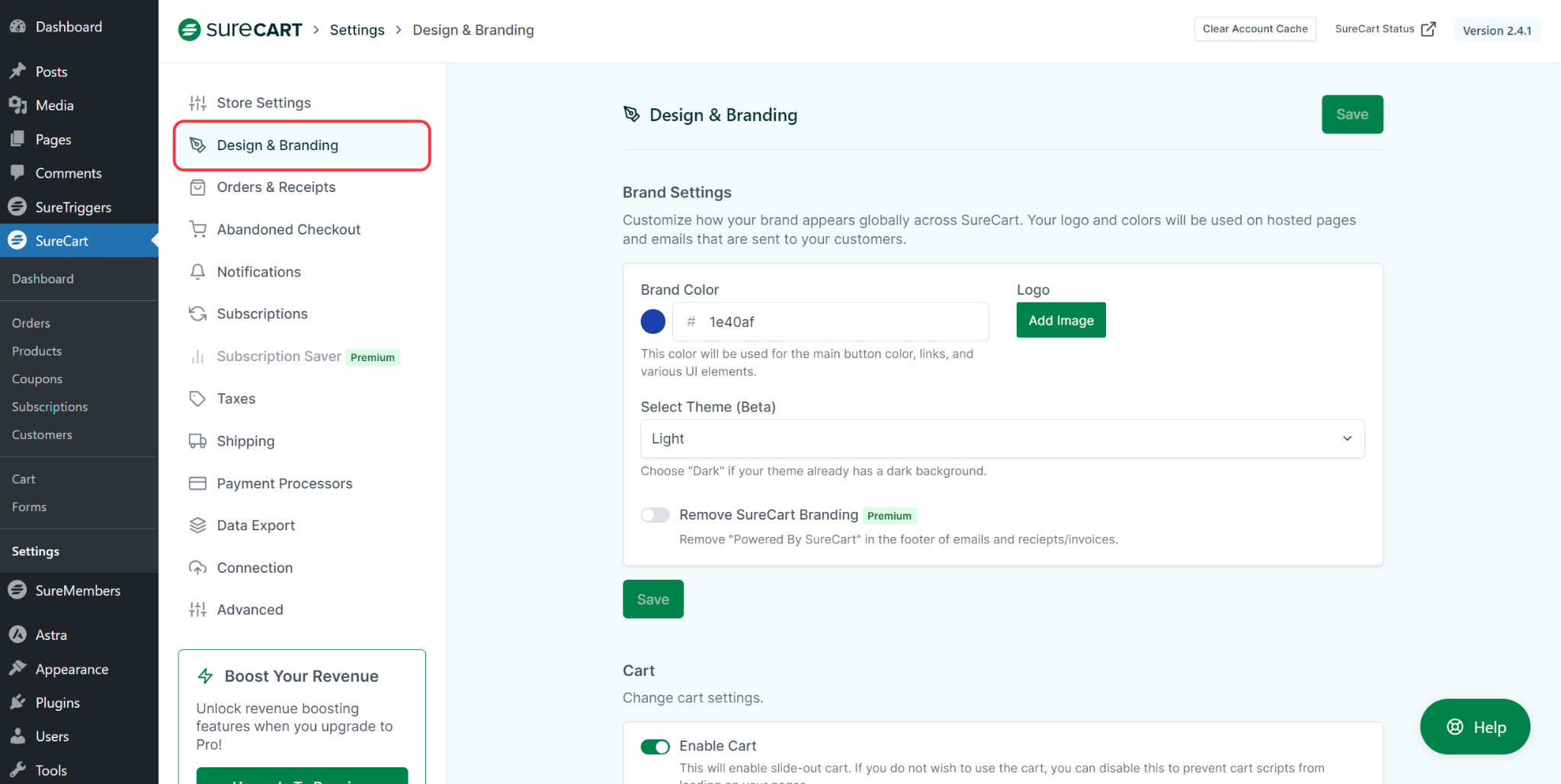The width and height of the screenshot is (1561, 784).
Task: Click SureCart Status external link icon
Action: 1428,29
